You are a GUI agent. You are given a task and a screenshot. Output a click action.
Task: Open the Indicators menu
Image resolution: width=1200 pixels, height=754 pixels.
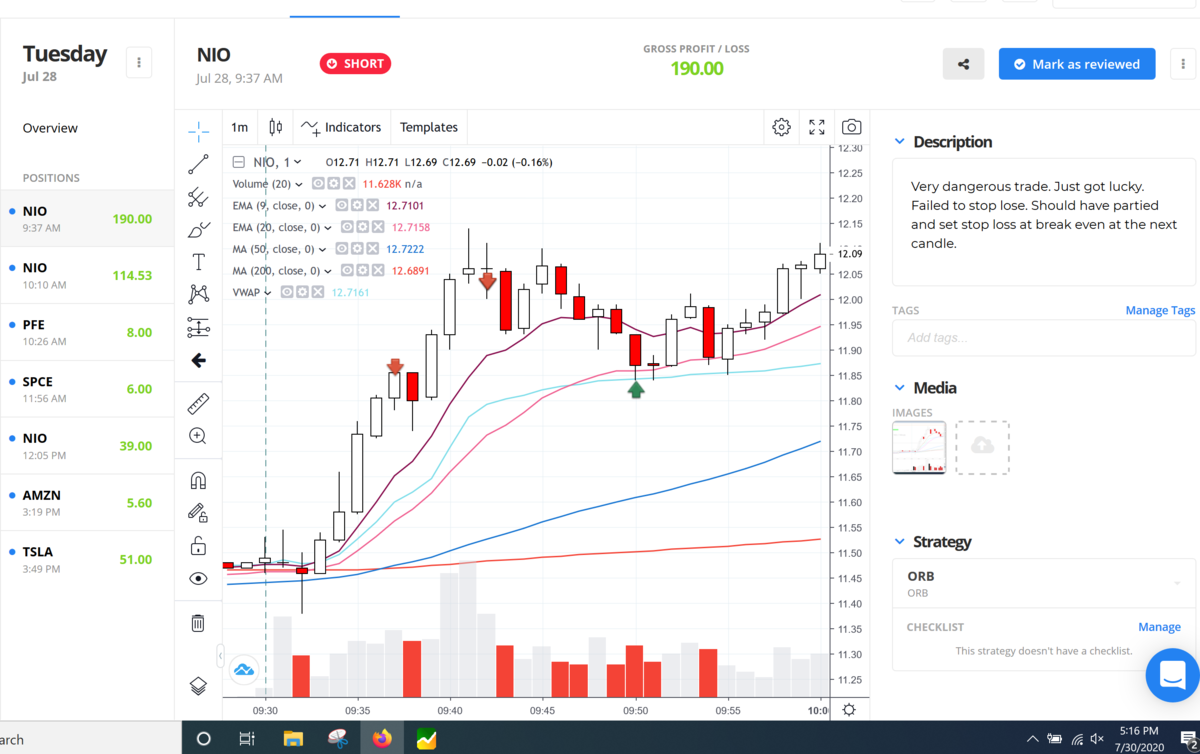341,127
